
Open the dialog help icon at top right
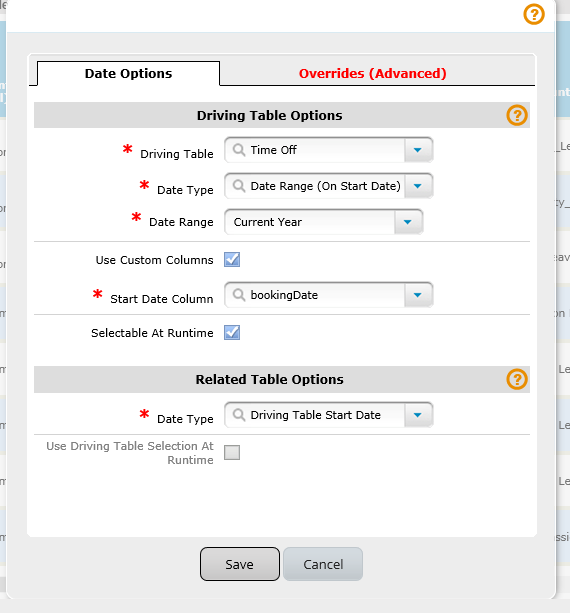coord(534,14)
